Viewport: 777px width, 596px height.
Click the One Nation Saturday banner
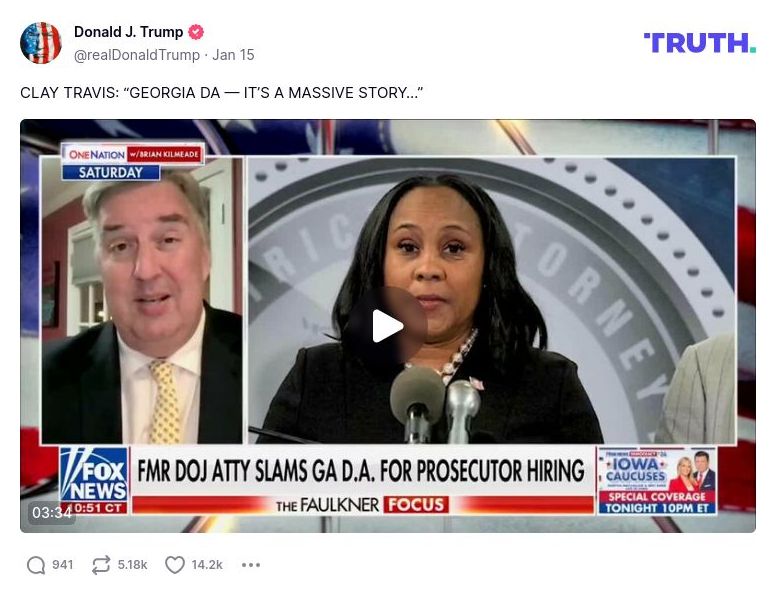tap(132, 162)
